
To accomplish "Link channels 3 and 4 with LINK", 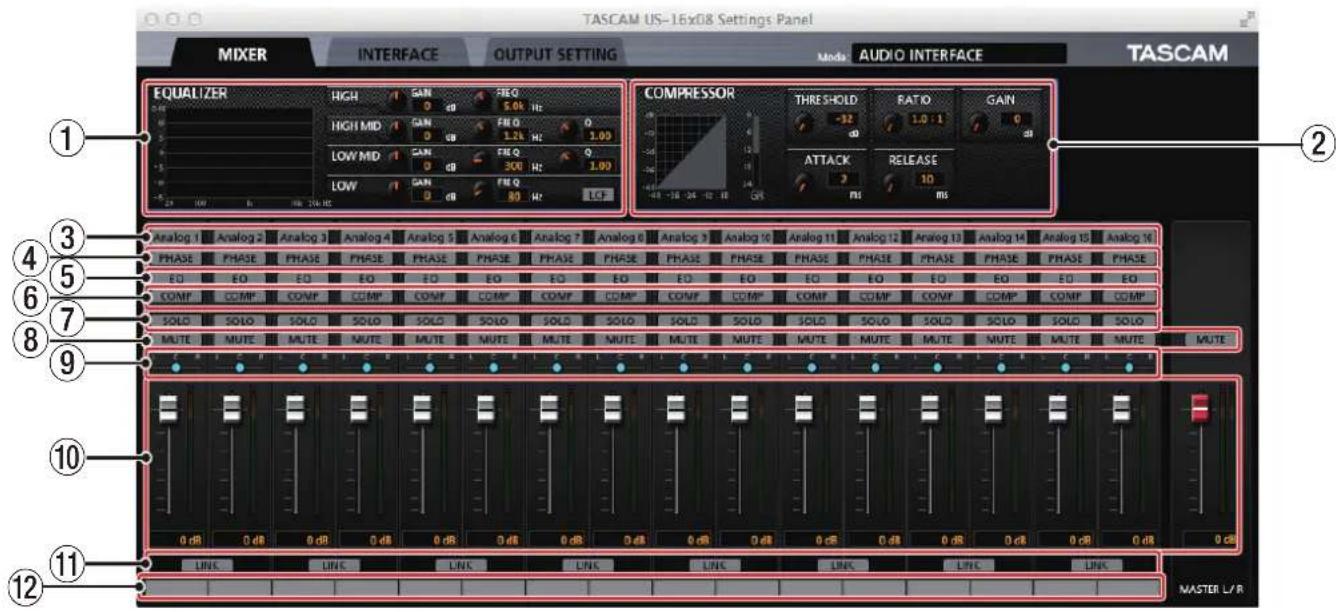I will pos(334,565).
